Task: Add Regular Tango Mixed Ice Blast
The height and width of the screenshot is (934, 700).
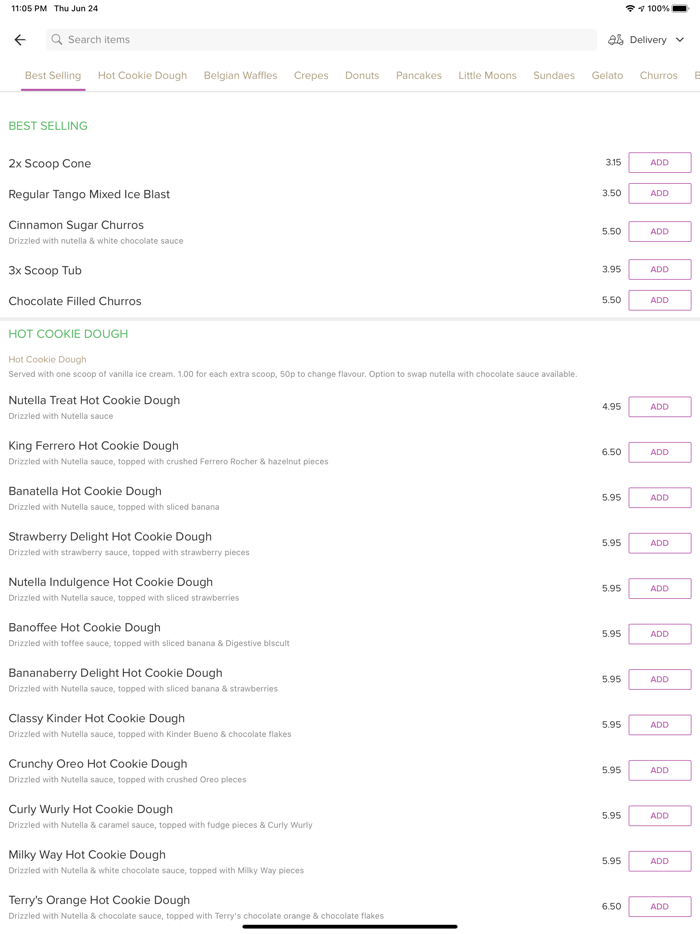Action: 659,194
